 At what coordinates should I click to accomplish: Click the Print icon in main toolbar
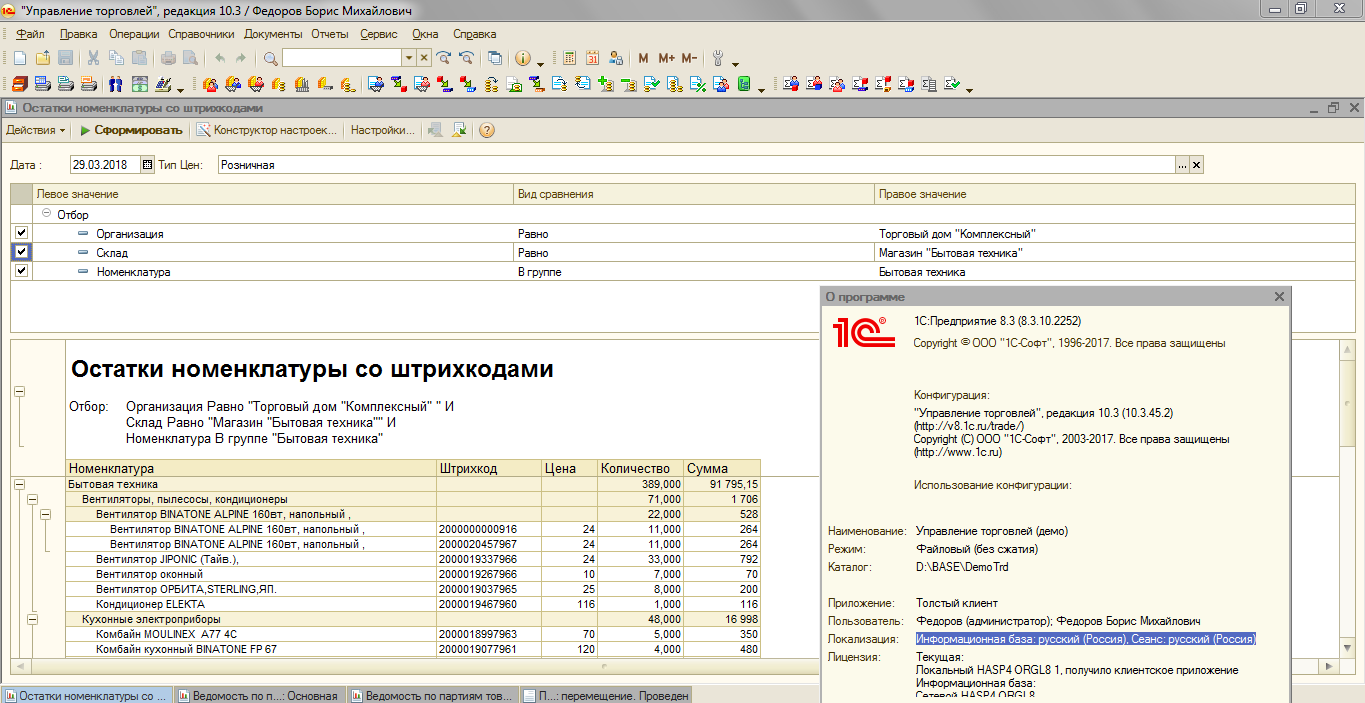pos(168,58)
